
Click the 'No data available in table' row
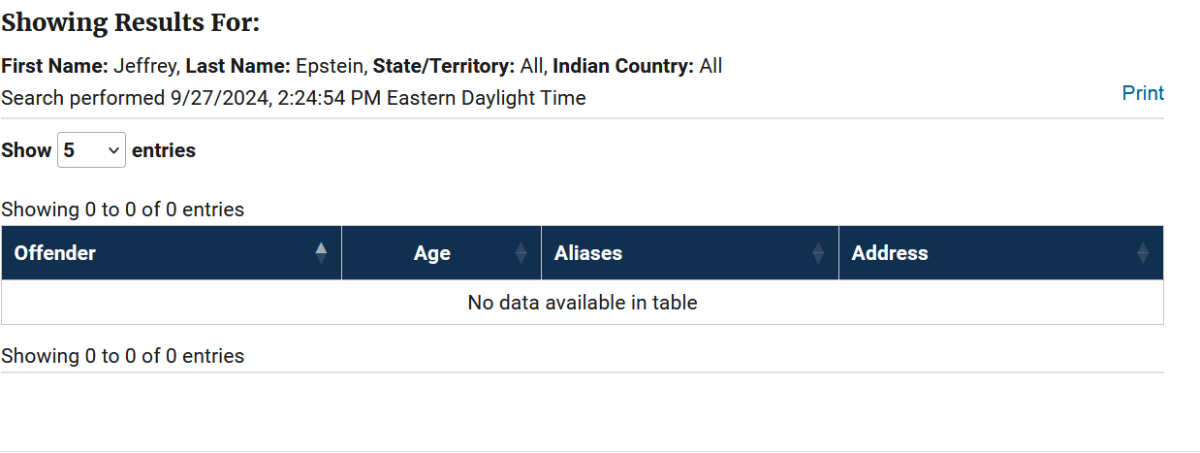coord(582,302)
